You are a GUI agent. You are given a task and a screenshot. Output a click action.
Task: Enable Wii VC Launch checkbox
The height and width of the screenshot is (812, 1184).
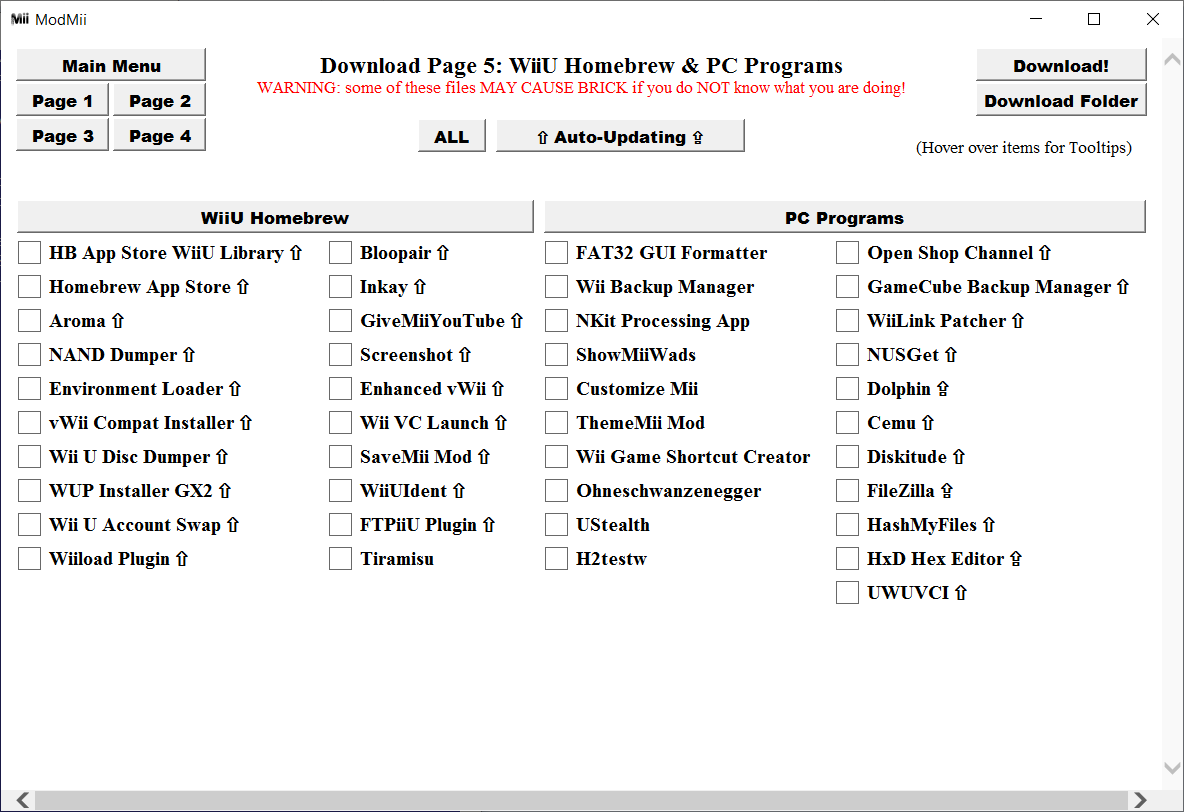(x=341, y=423)
